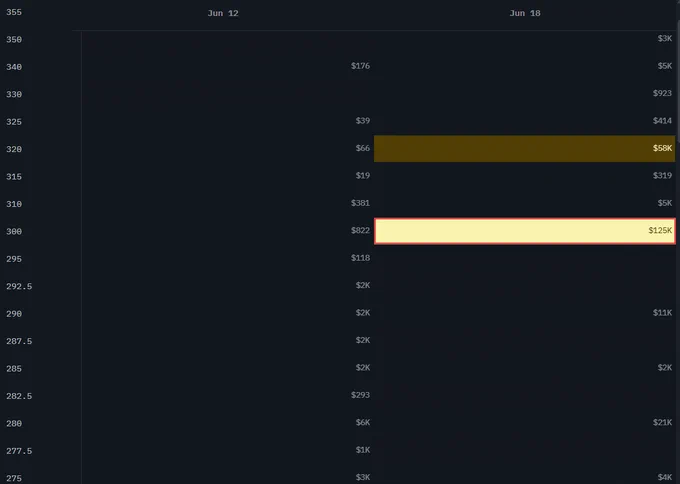Click strike label 290
Screen dimensions: 680x484
tap(14, 314)
